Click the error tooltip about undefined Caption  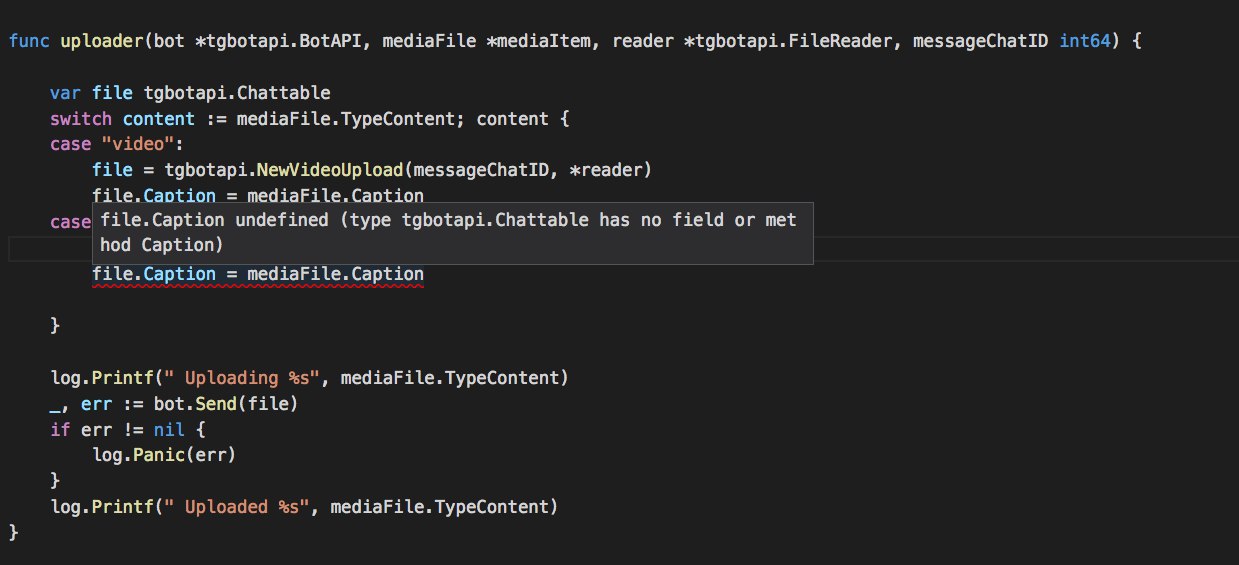tap(452, 232)
